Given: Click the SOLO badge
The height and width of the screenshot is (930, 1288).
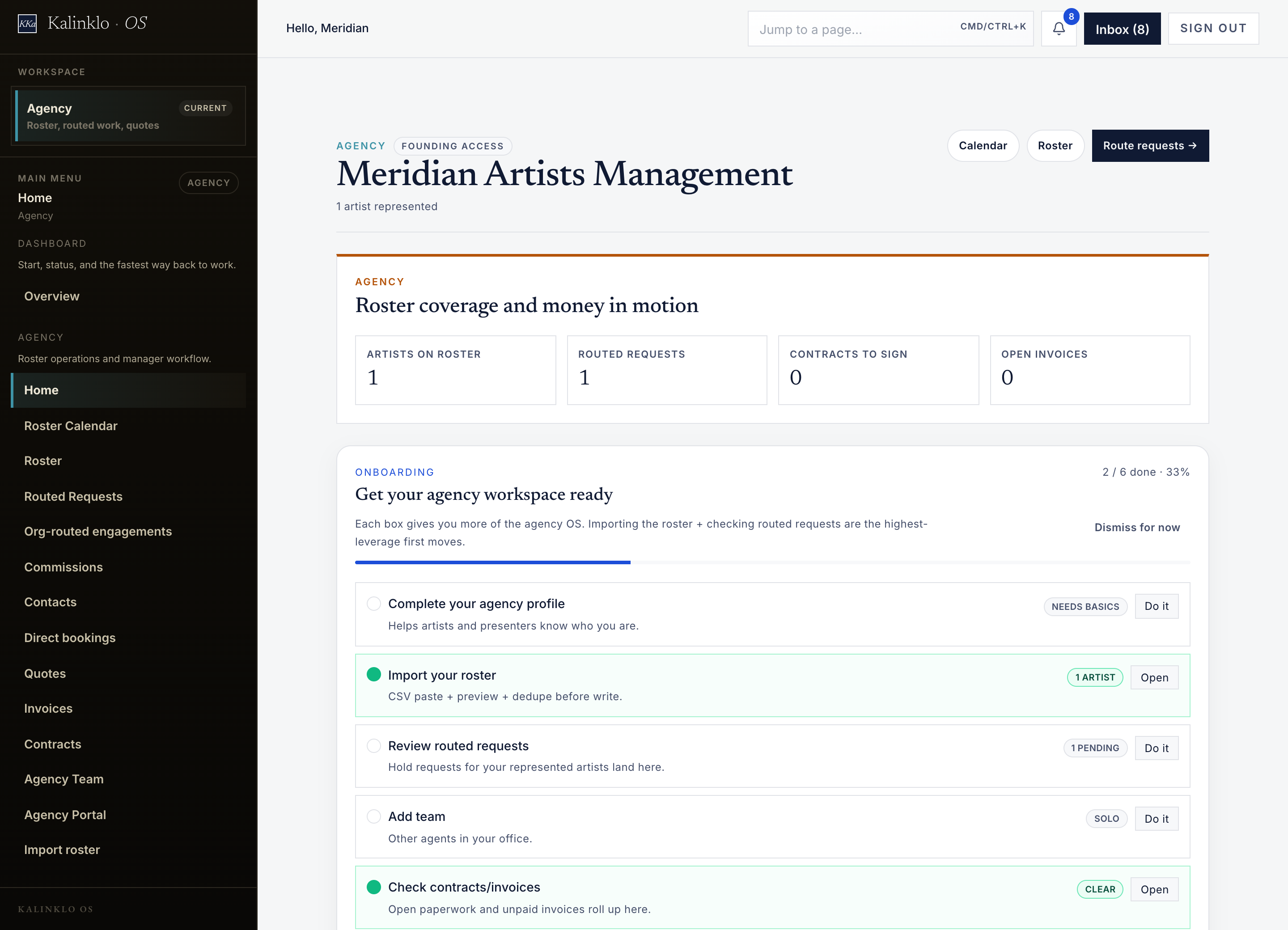Looking at the screenshot, I should [1106, 819].
